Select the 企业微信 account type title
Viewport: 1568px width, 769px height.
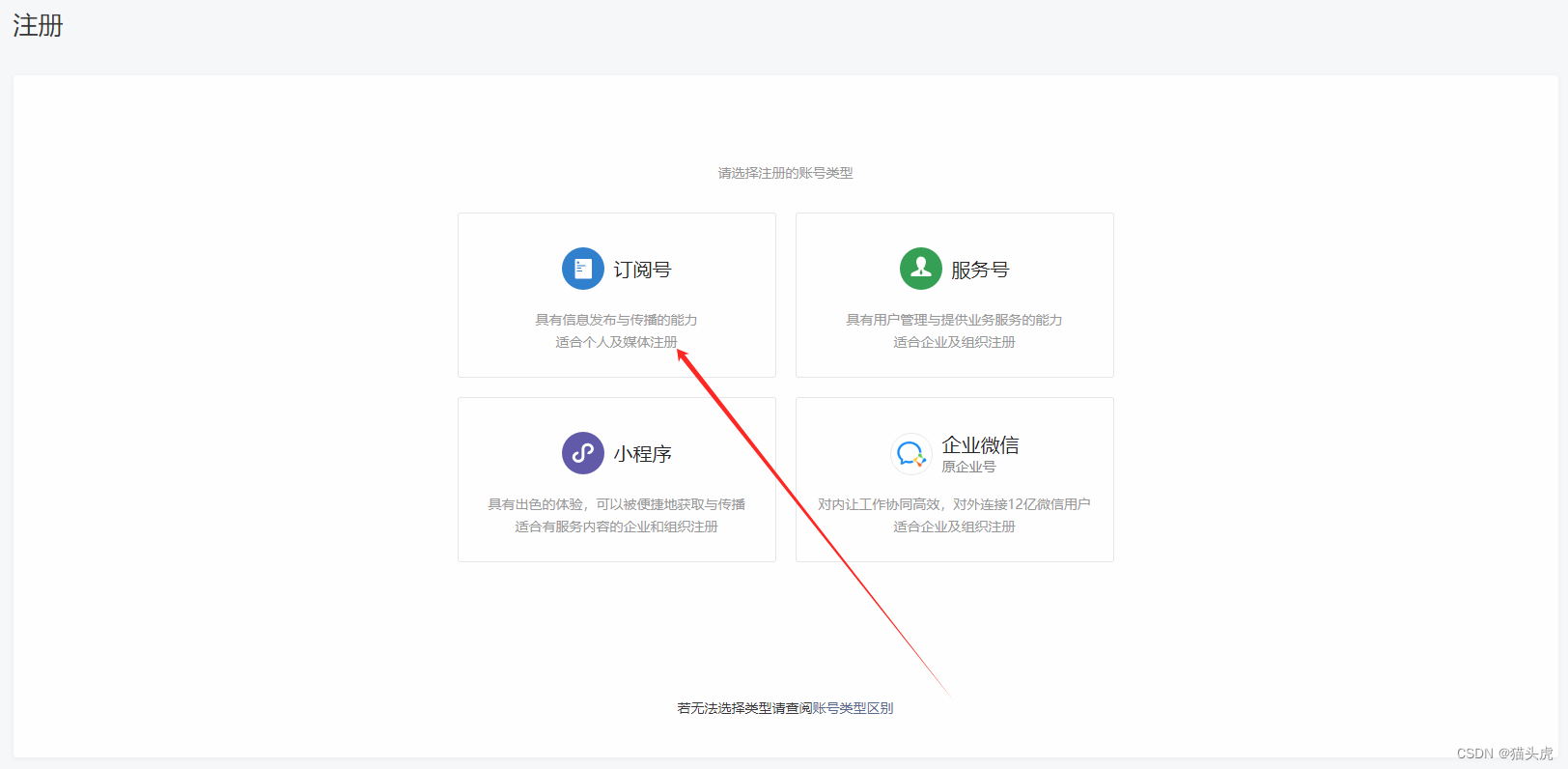tap(980, 445)
